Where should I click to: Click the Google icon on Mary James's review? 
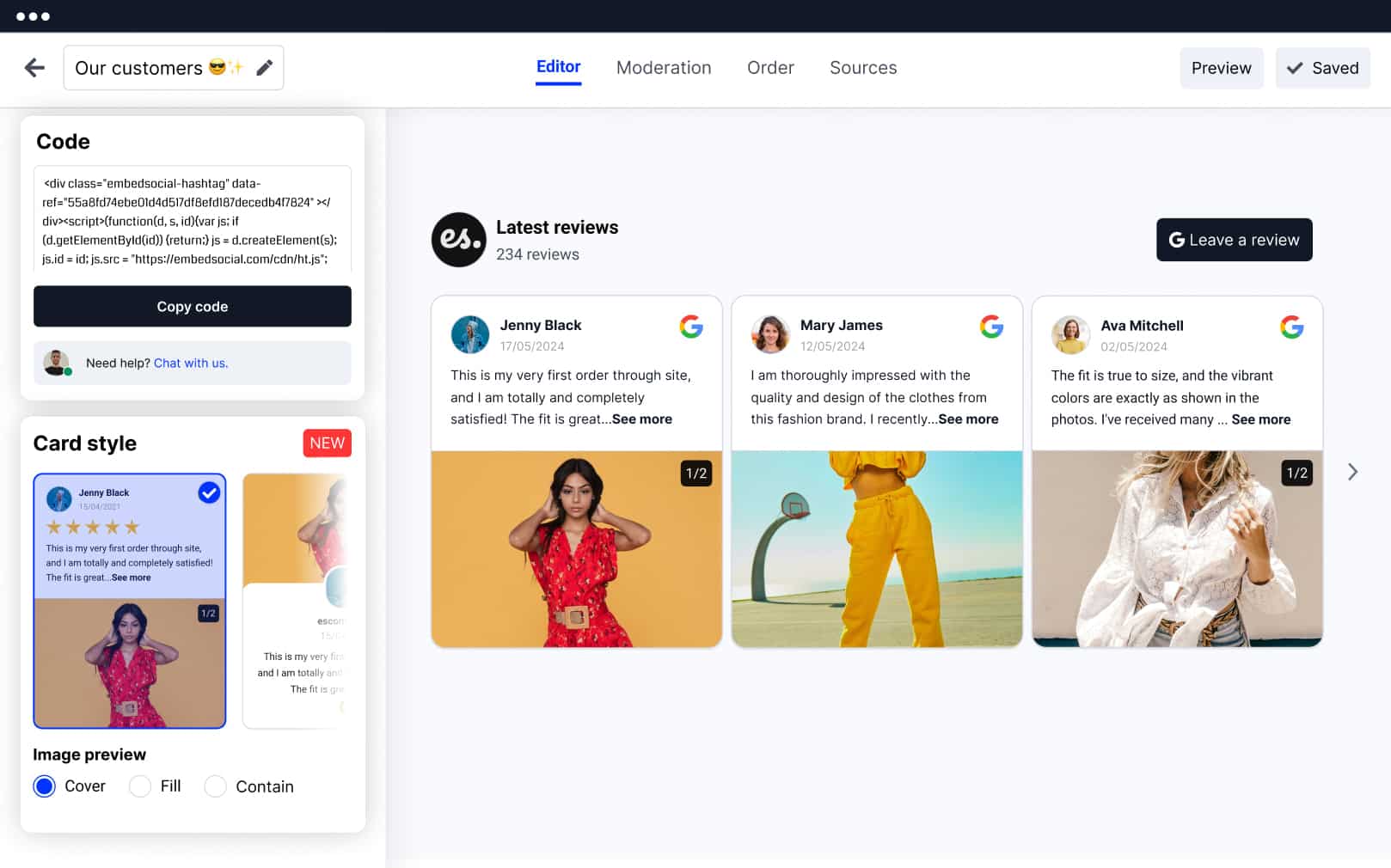point(991,327)
